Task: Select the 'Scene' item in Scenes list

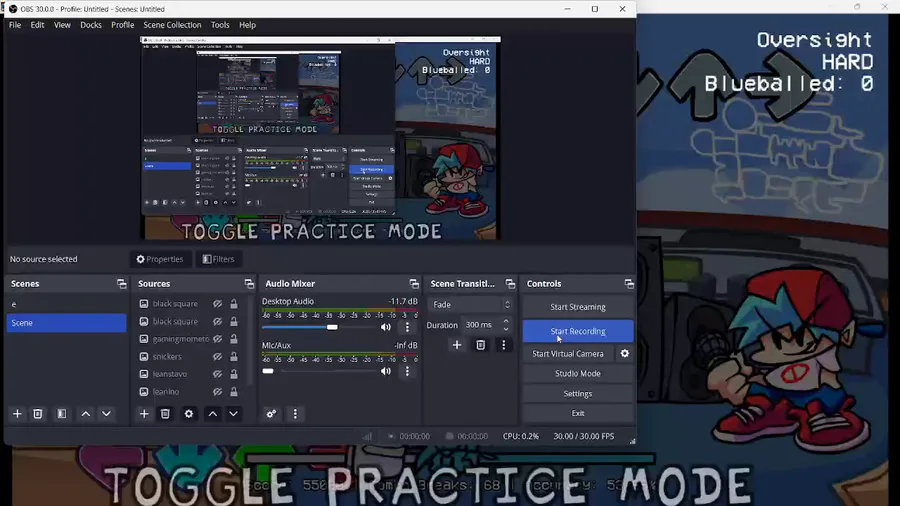Action: coord(67,322)
